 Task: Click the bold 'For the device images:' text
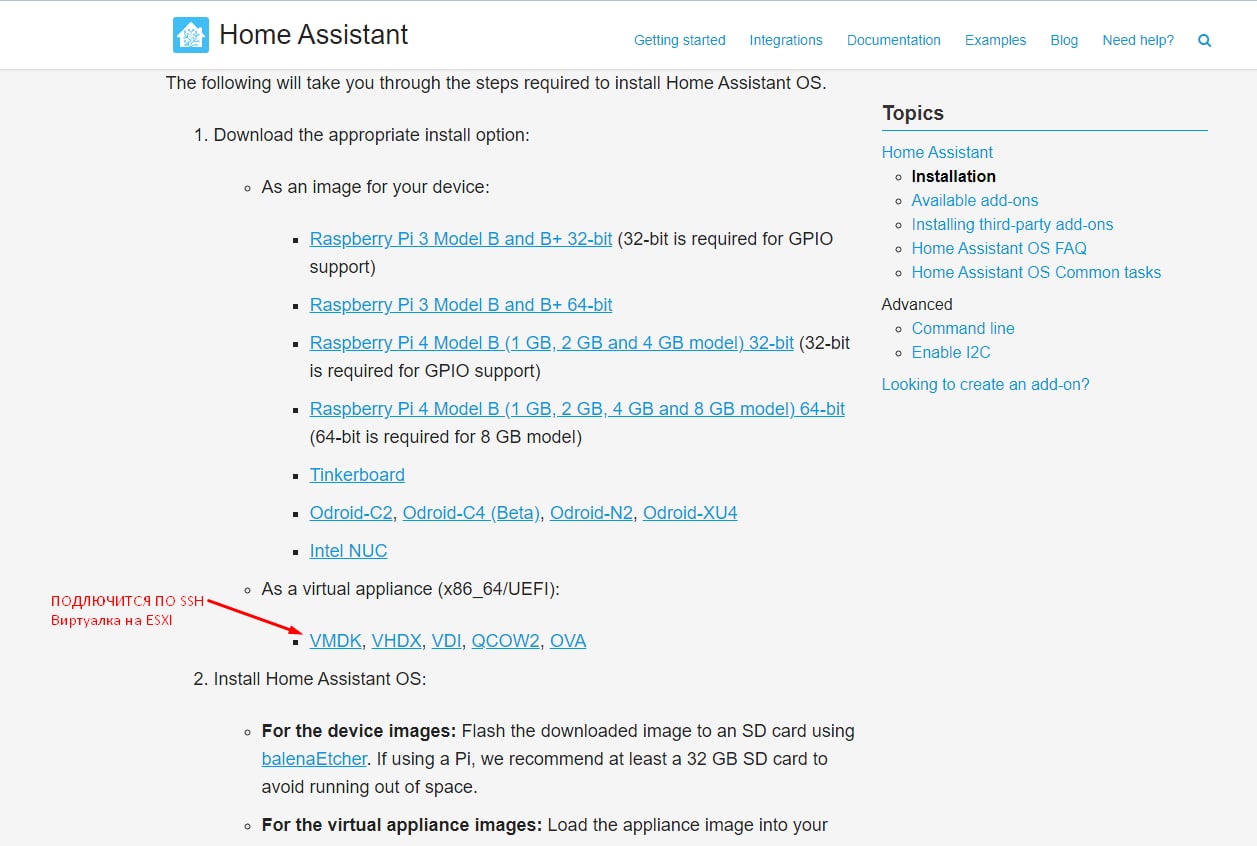coord(359,731)
